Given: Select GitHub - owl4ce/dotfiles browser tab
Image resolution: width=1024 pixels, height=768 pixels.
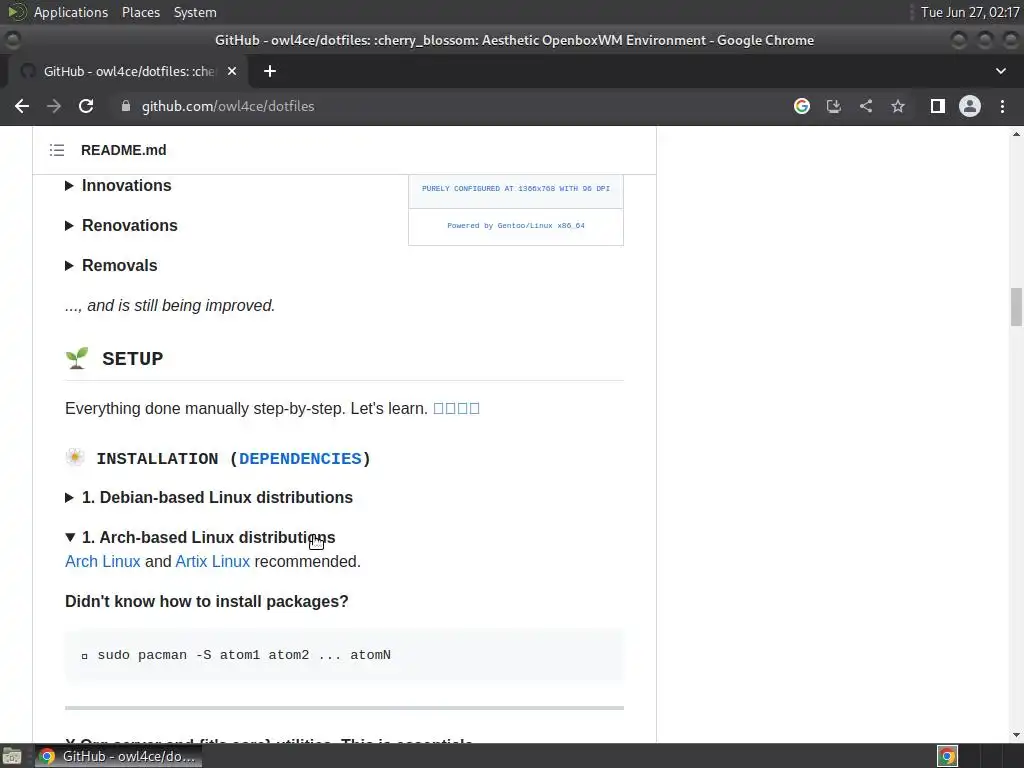Looking at the screenshot, I should (128, 71).
